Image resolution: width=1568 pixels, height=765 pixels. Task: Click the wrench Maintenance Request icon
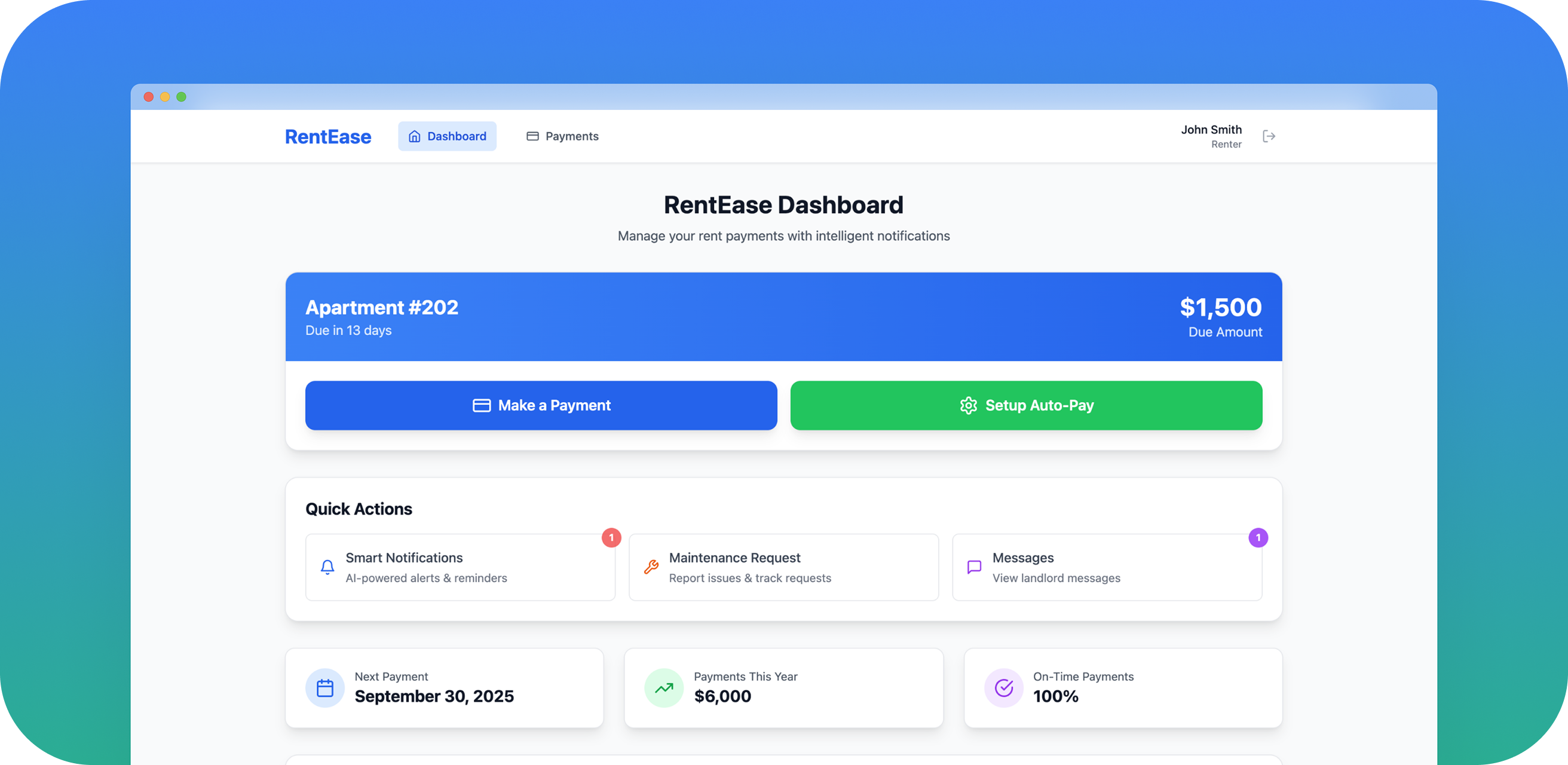(651, 567)
